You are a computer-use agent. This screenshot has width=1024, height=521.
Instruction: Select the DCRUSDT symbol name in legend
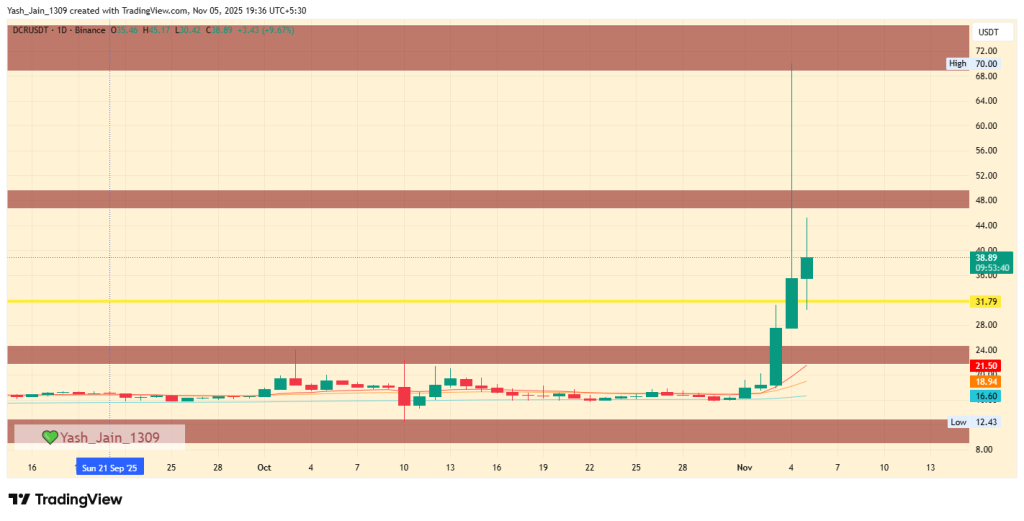32,31
